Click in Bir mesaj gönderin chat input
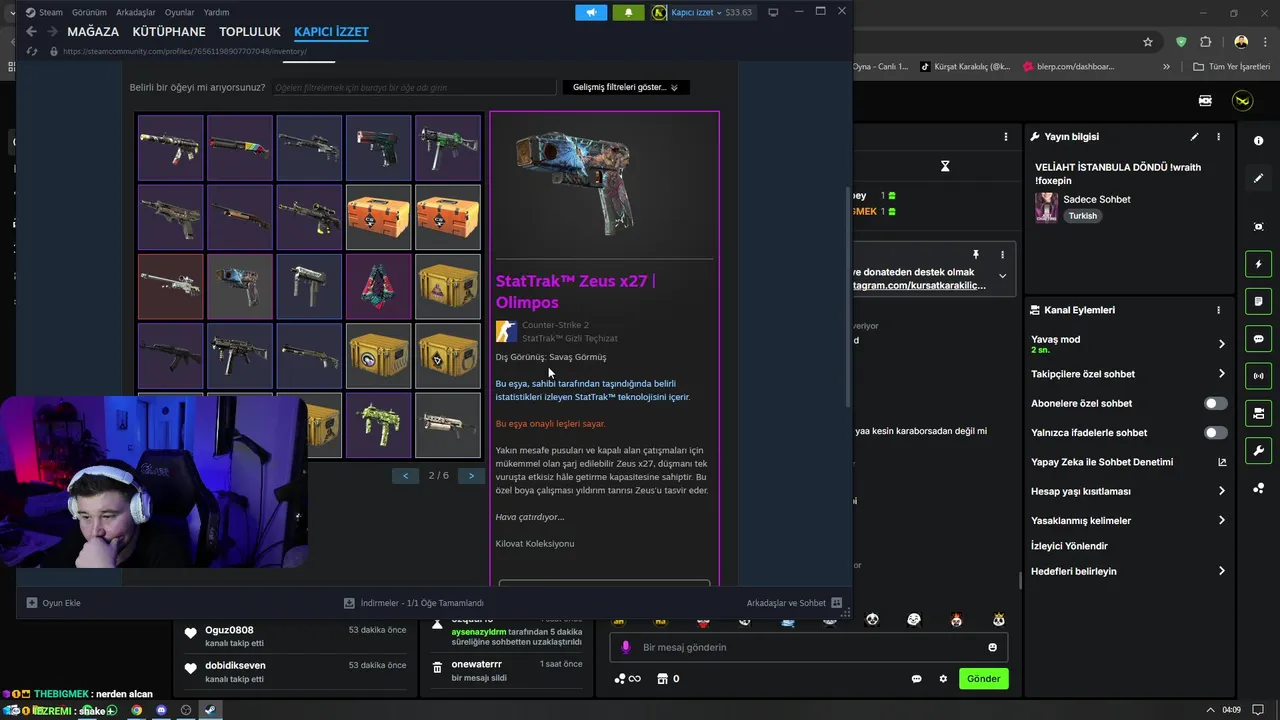Viewport: 1280px width, 720px height. click(x=808, y=647)
